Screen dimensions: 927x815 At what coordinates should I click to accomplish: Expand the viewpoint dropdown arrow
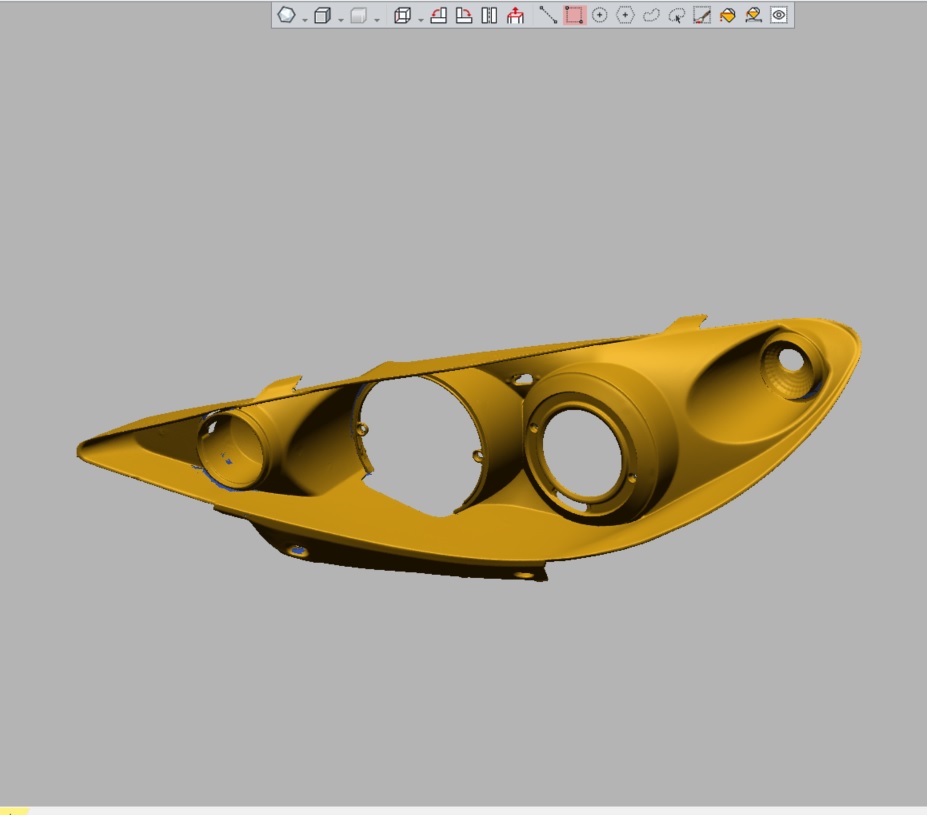point(421,20)
